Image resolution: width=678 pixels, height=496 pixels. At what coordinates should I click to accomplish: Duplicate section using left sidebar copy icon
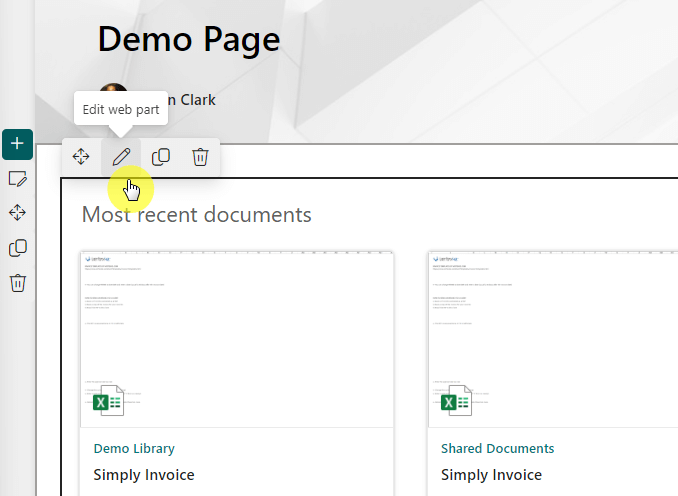[x=18, y=248]
